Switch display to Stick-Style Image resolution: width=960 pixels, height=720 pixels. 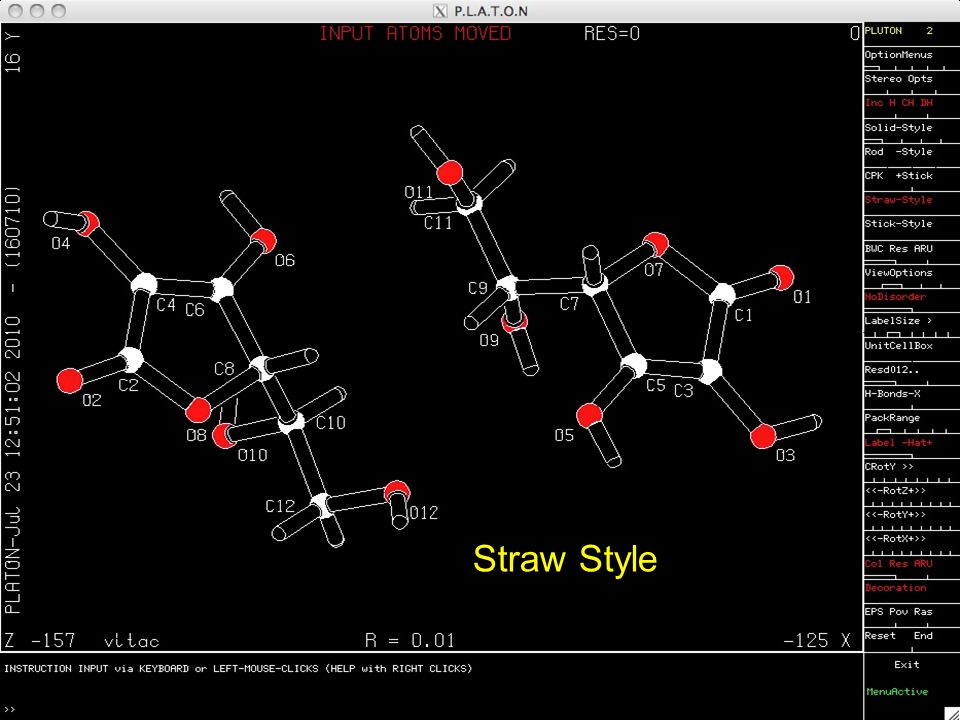point(898,223)
